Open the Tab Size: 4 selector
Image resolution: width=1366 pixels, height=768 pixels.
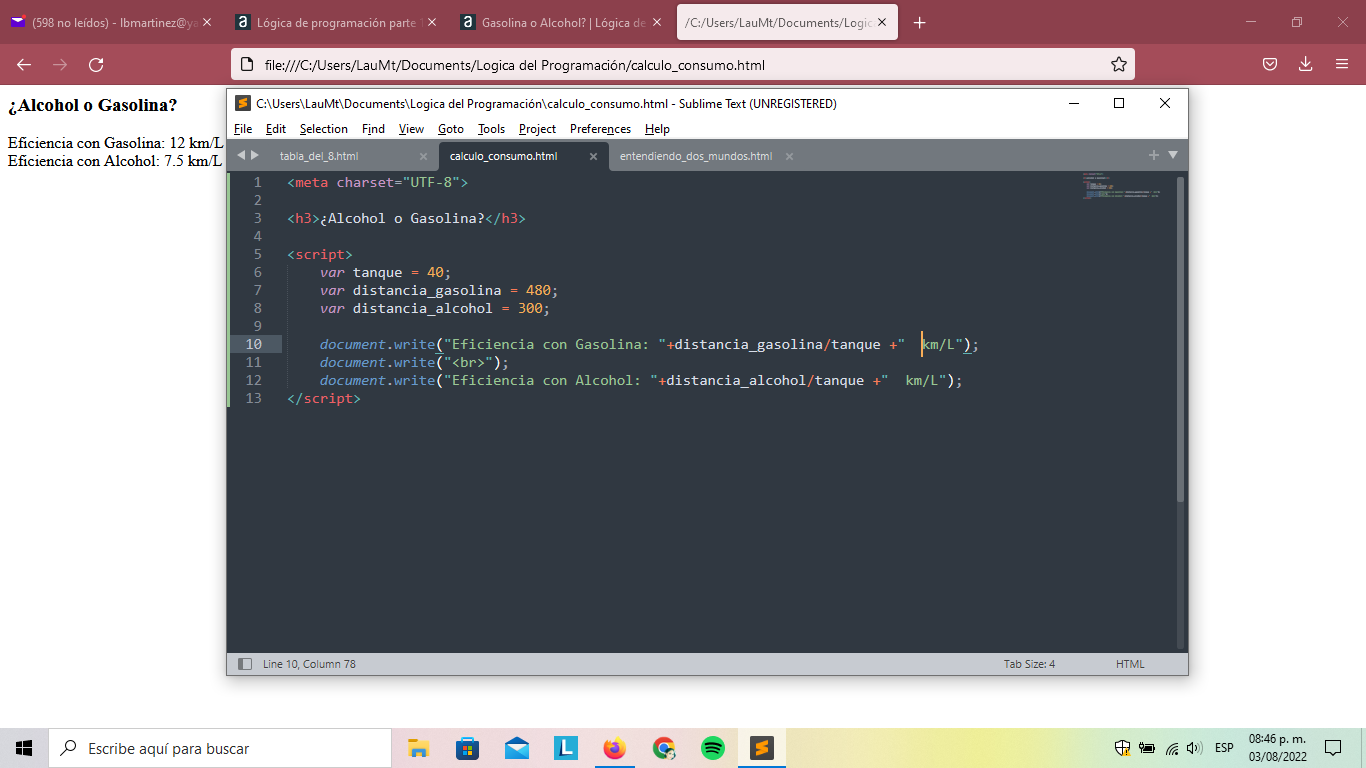[1029, 664]
